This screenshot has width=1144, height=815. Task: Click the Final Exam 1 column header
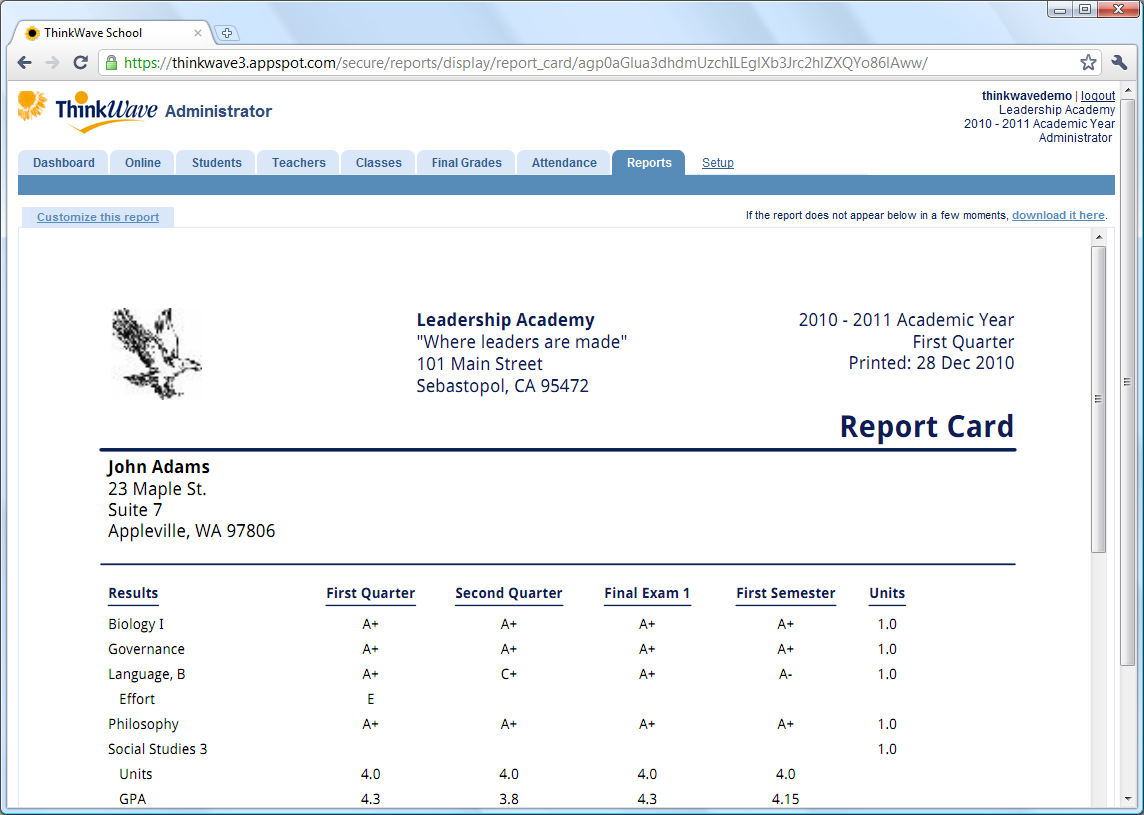click(647, 593)
